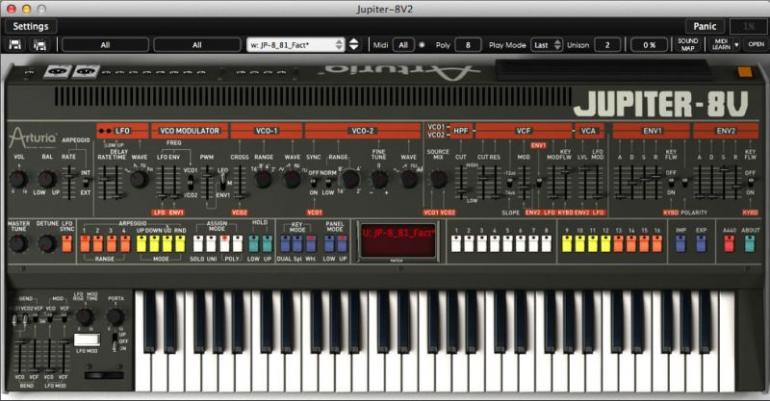Click the PORTA portamento knob
770x401 pixels.
tap(115, 317)
